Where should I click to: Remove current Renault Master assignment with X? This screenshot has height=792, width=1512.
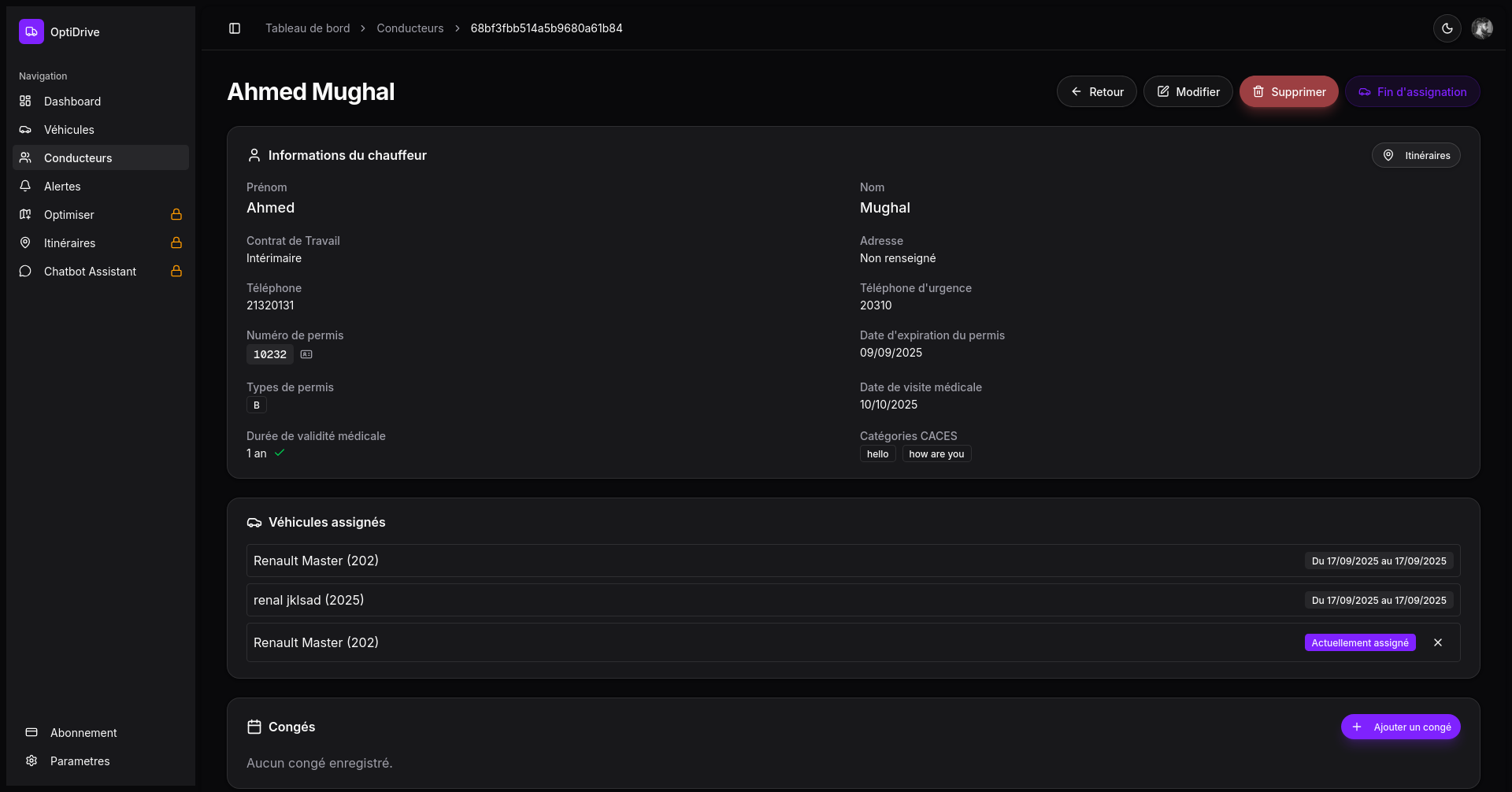[1437, 642]
